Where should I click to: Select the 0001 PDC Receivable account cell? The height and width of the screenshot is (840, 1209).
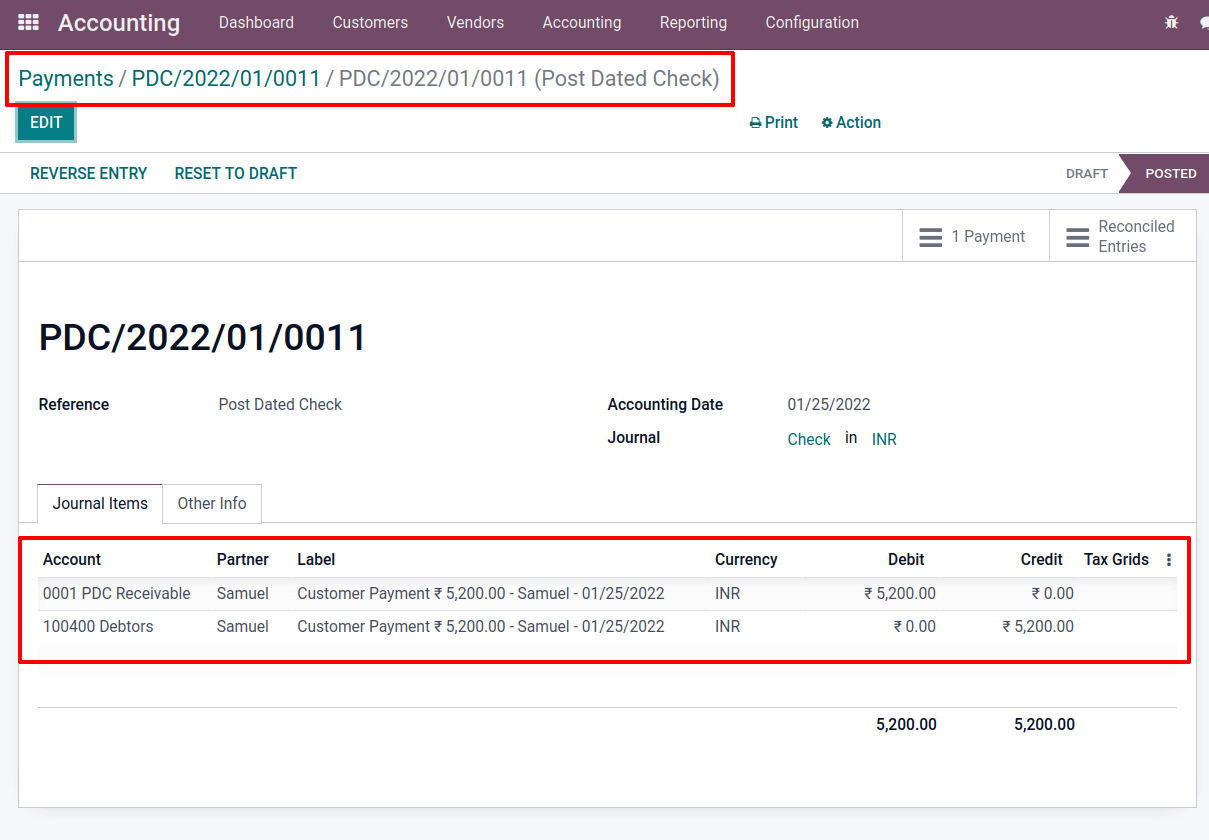[117, 594]
